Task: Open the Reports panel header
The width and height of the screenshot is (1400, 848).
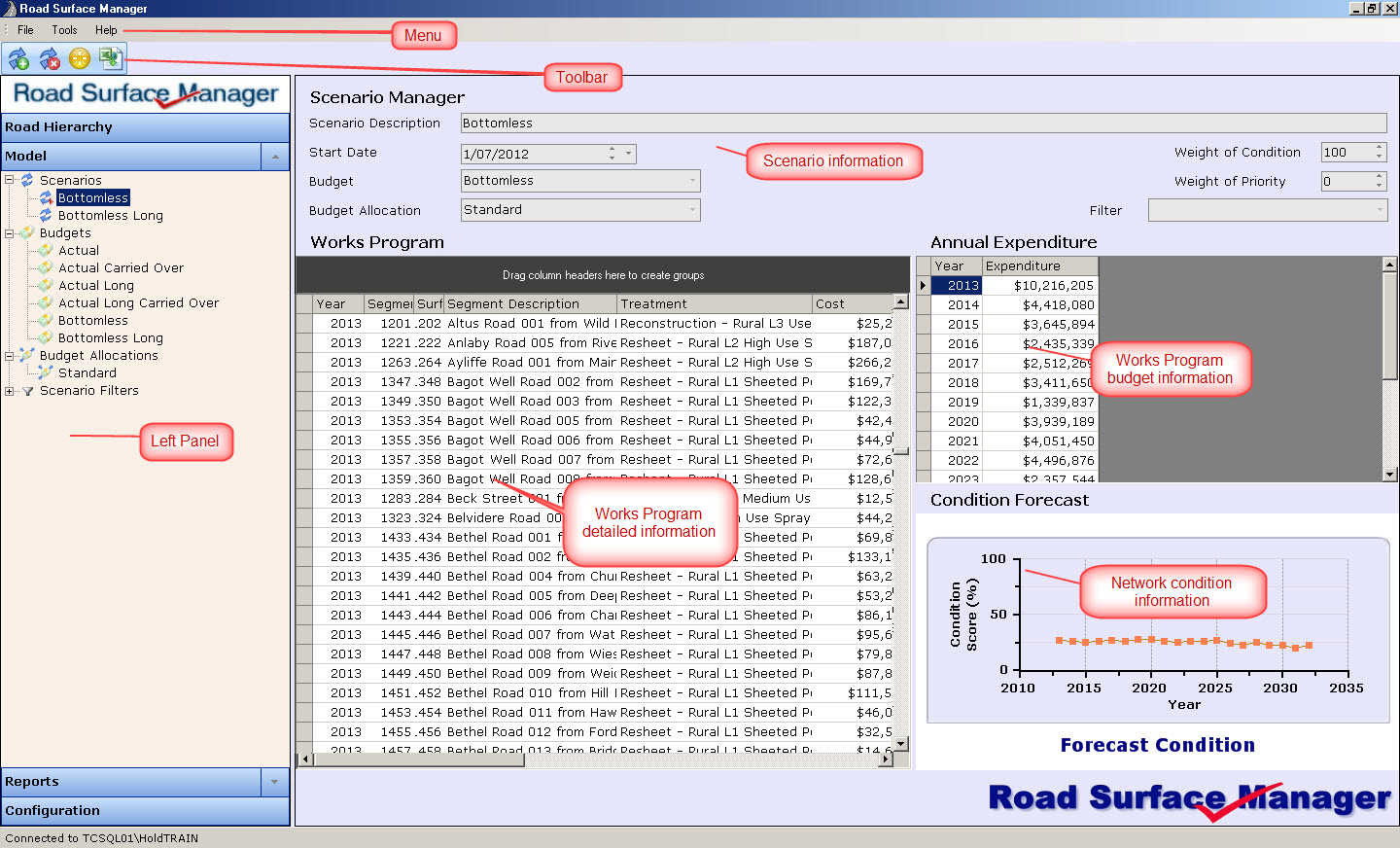Action: click(131, 782)
